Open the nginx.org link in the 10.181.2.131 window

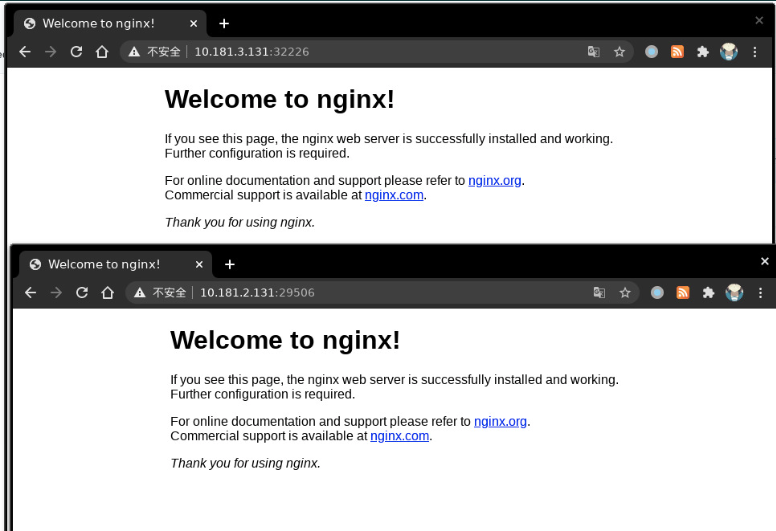(500, 422)
